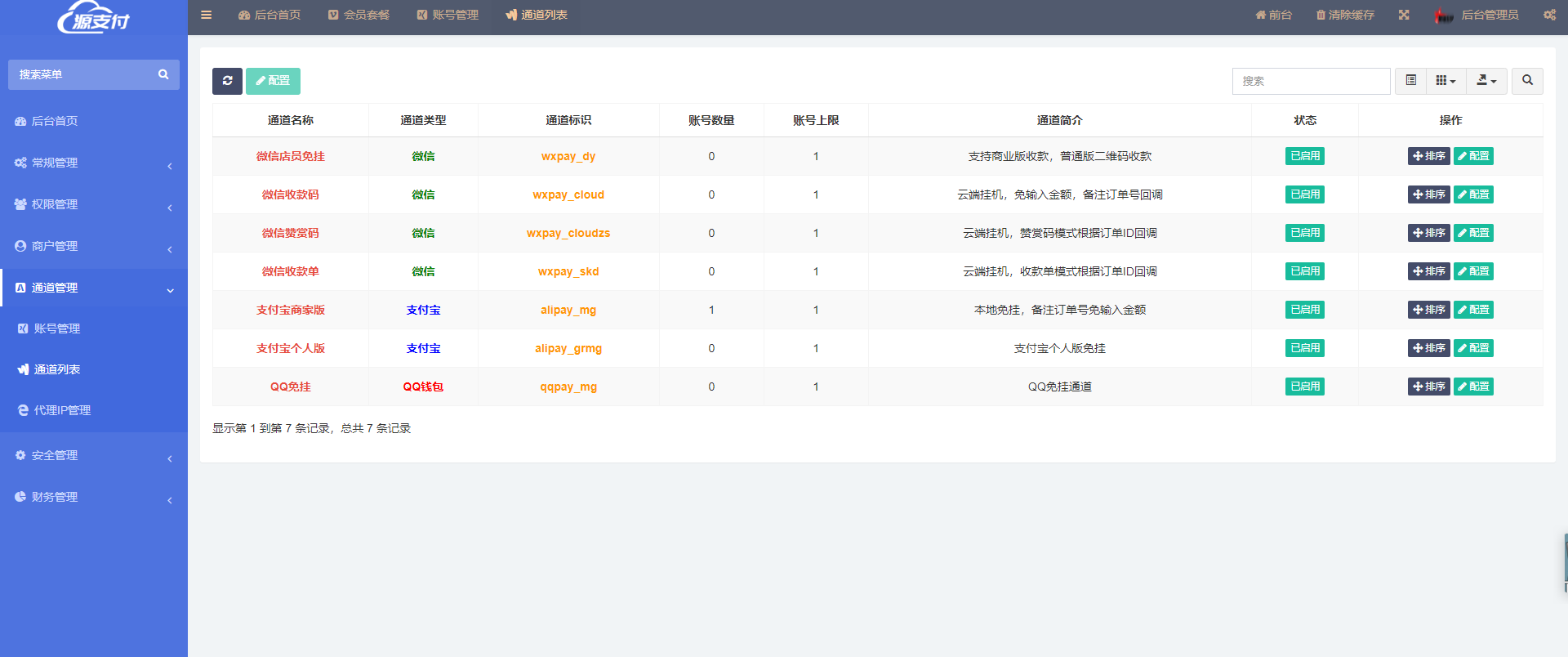The width and height of the screenshot is (1568, 657).
Task: Open 代理IP管理 submenu item
Action: click(94, 410)
